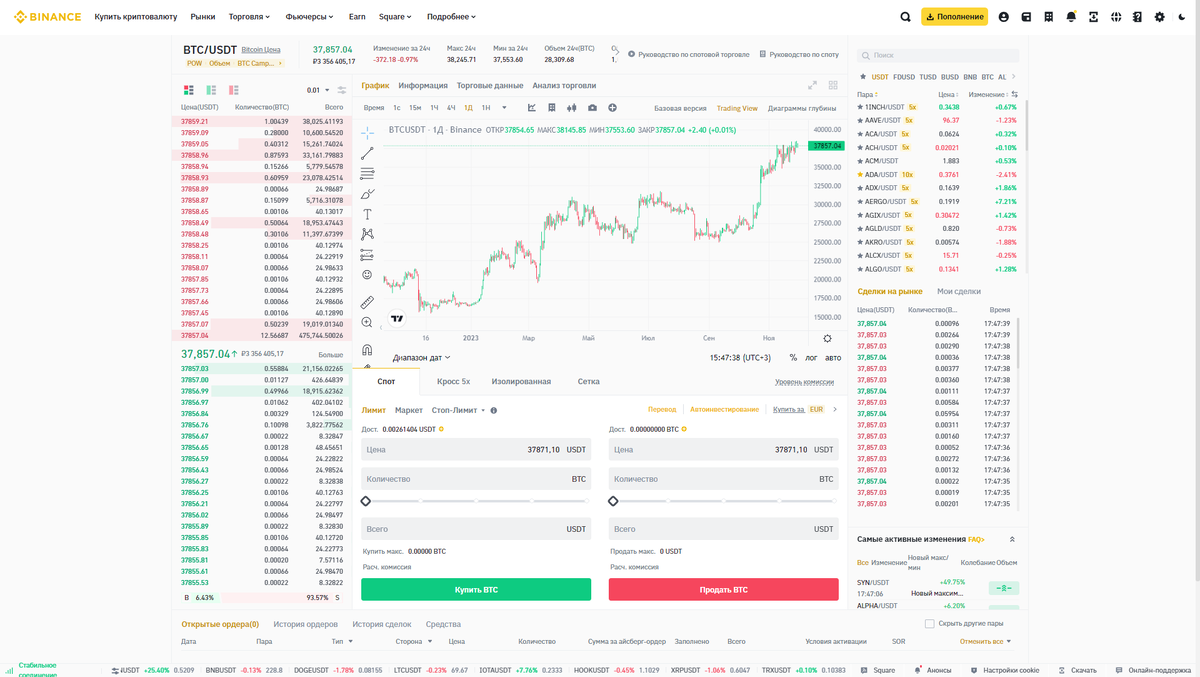Show favorites with star filter tab
The width and height of the screenshot is (1200, 677).
point(863,77)
